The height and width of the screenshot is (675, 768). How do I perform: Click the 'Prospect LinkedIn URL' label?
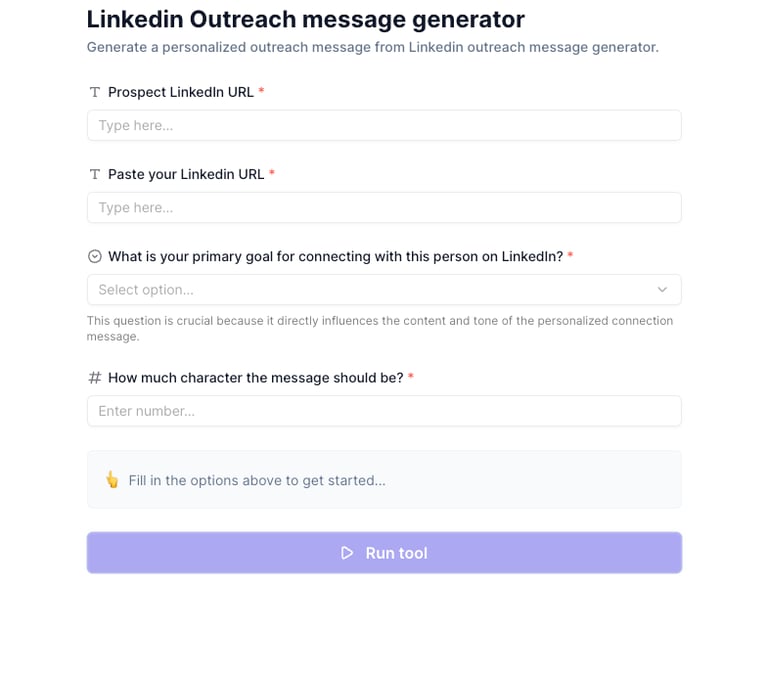pyautogui.click(x=181, y=92)
